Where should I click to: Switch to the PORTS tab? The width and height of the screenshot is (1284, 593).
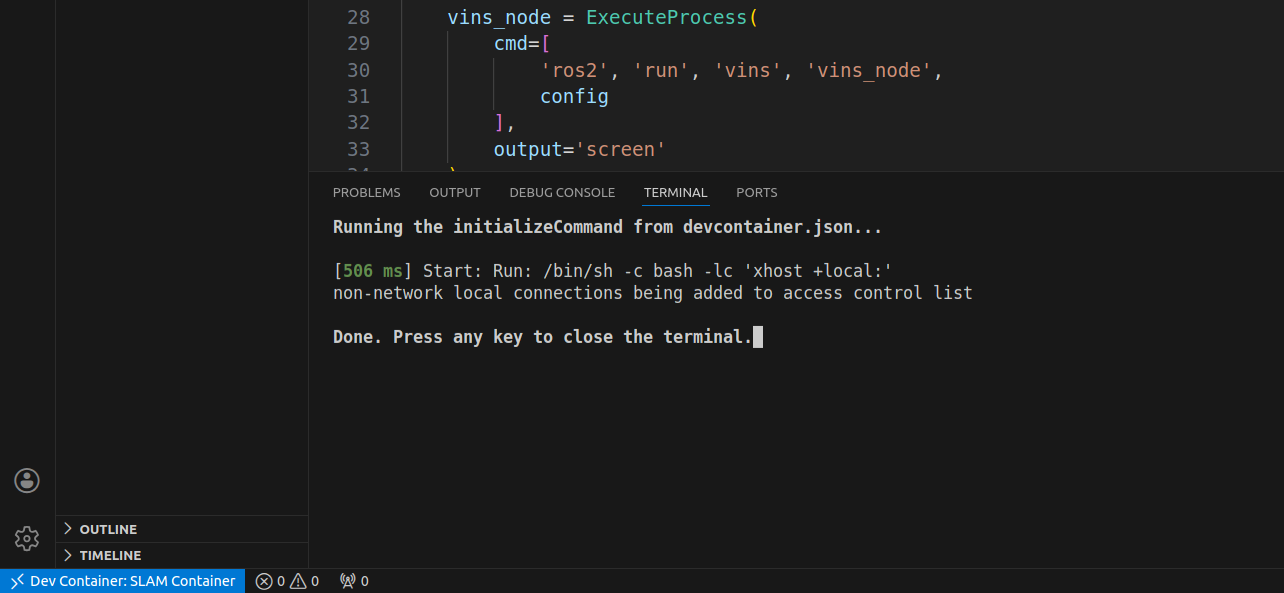point(756,192)
